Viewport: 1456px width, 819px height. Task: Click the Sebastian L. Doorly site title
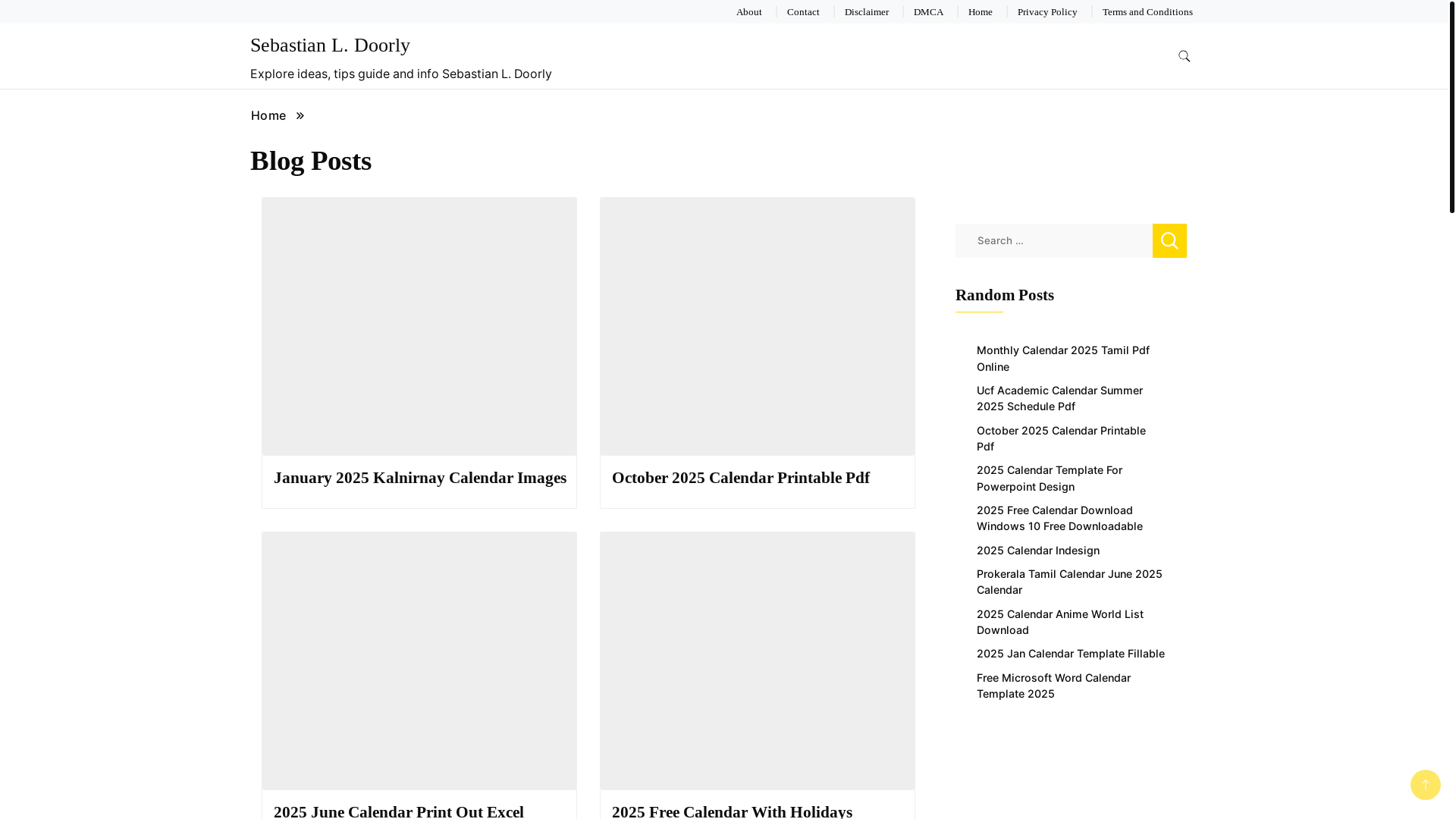click(330, 45)
